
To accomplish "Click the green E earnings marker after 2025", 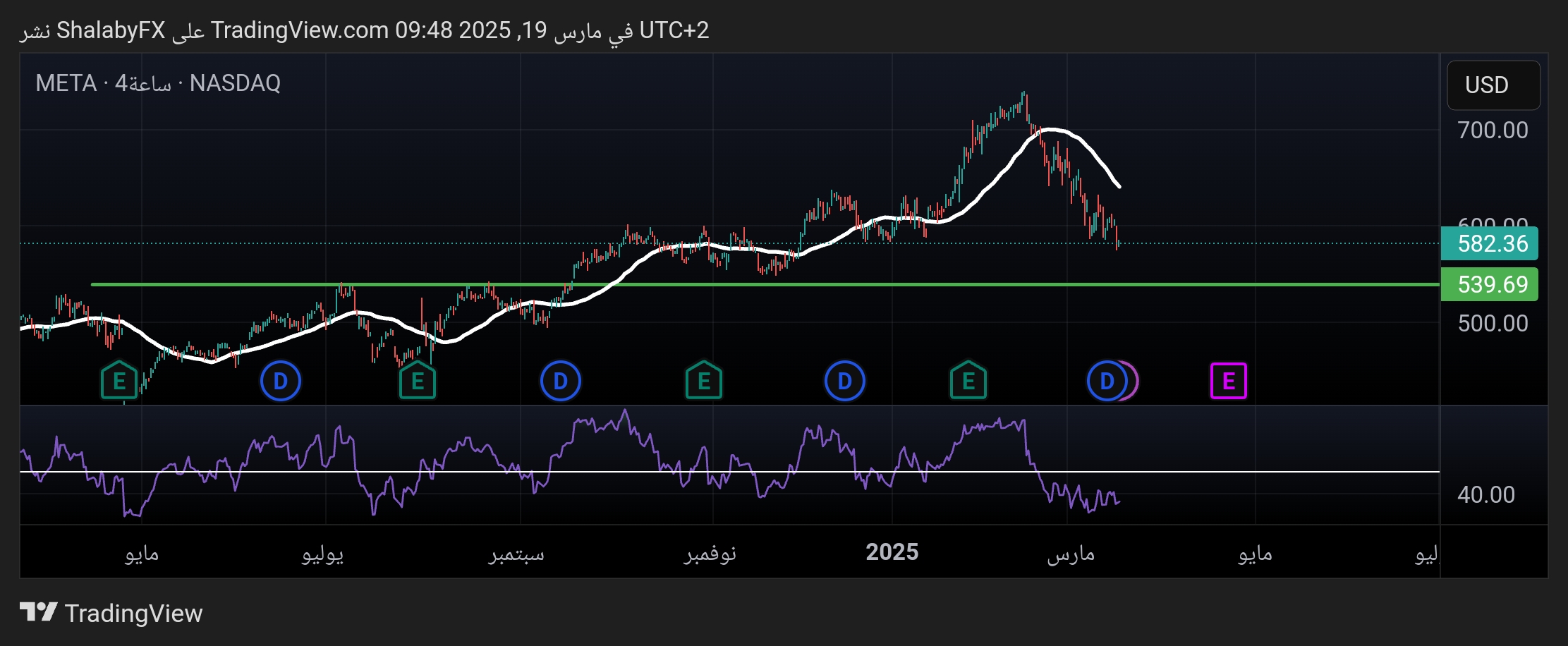I will click(968, 381).
